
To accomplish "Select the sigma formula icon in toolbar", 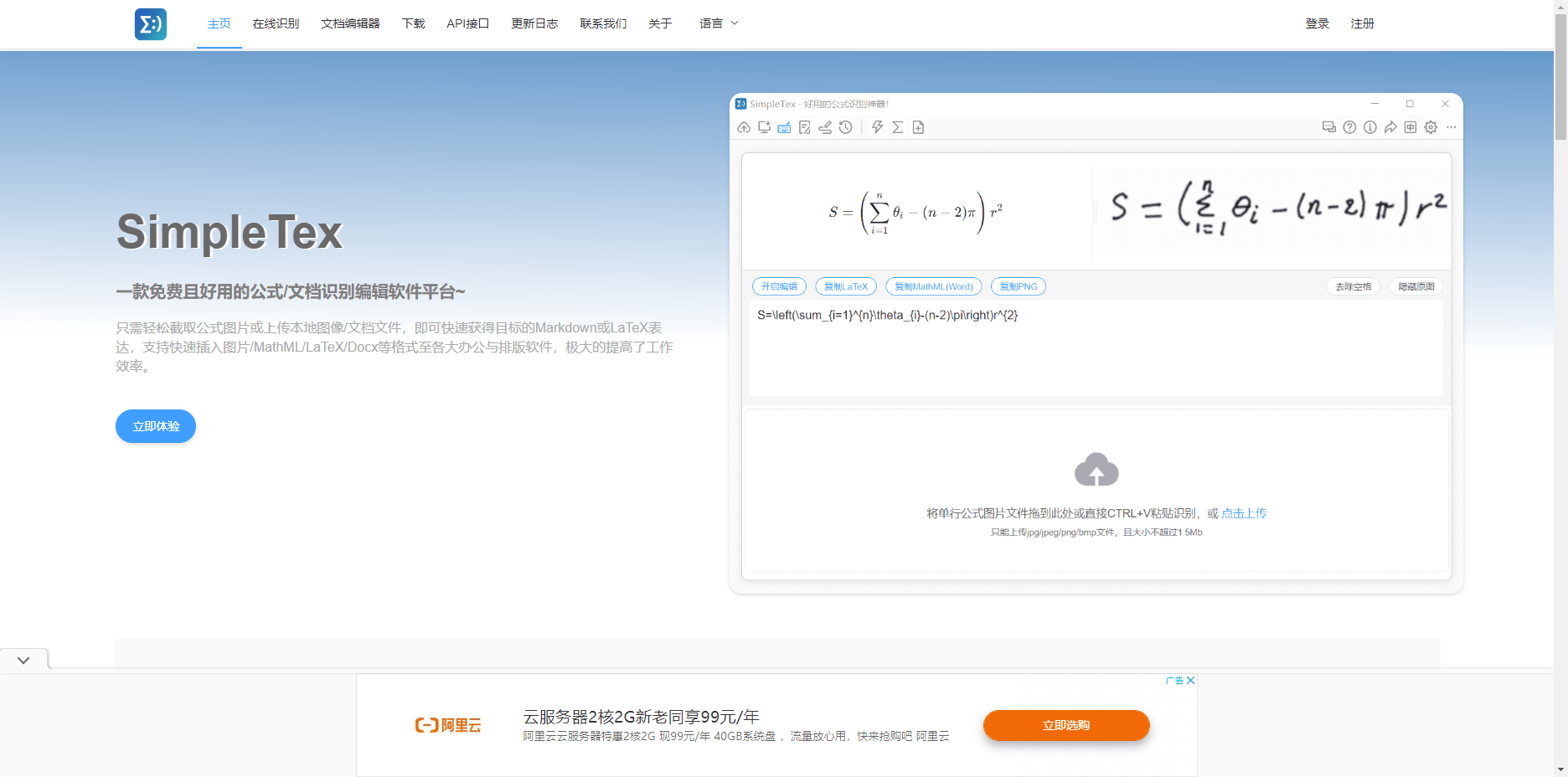I will (898, 127).
